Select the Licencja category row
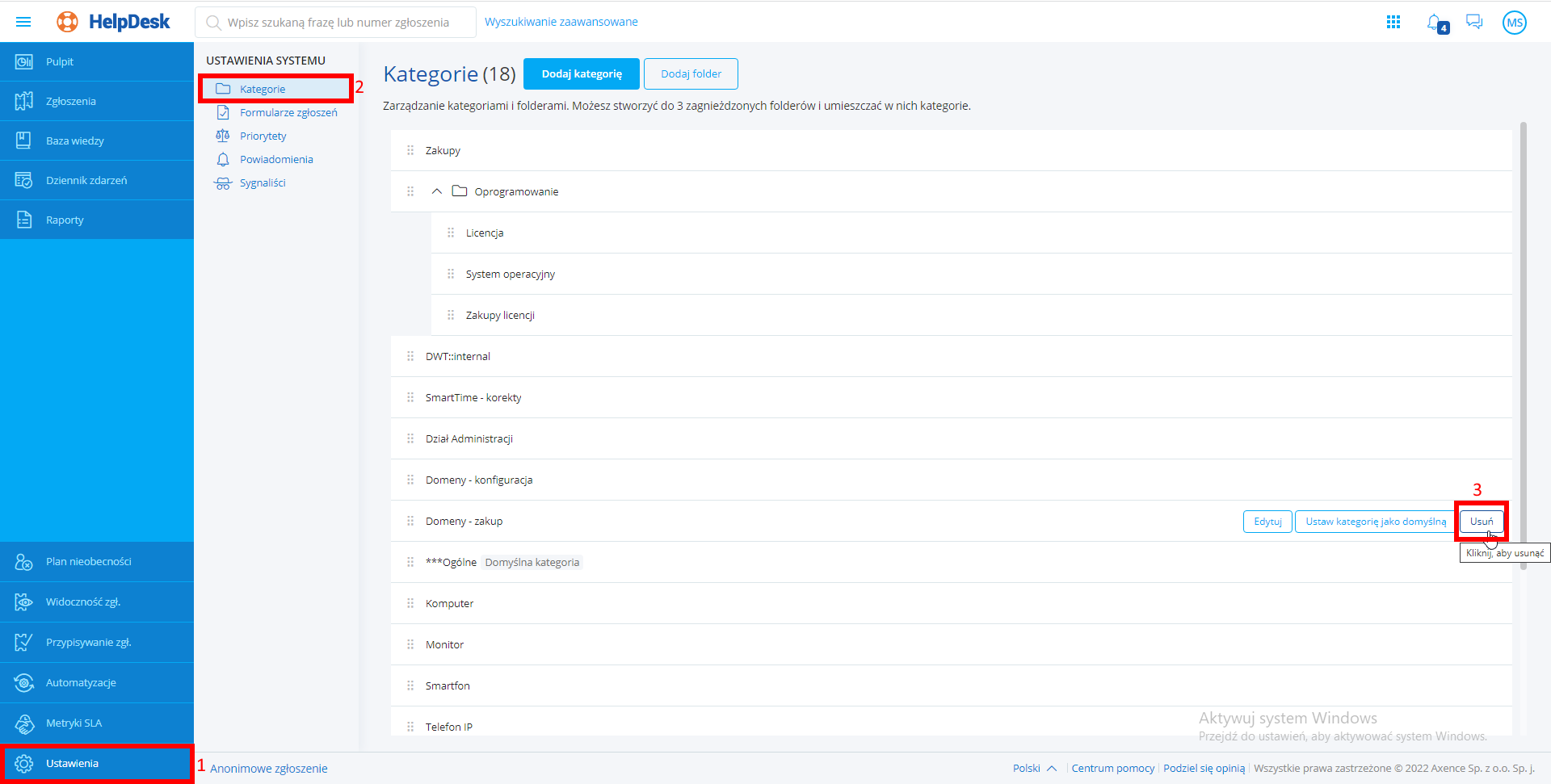The height and width of the screenshot is (784, 1551). tap(971, 233)
